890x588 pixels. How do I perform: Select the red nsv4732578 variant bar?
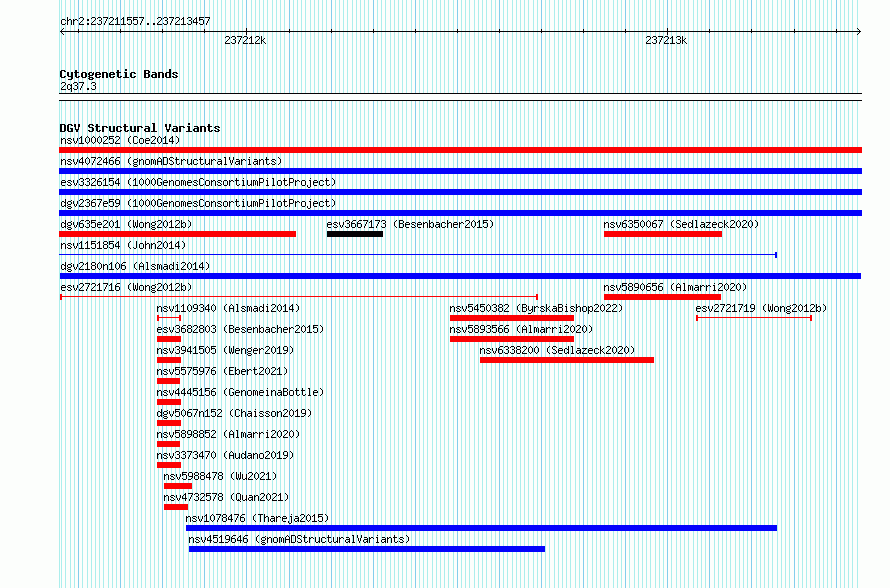pos(176,507)
